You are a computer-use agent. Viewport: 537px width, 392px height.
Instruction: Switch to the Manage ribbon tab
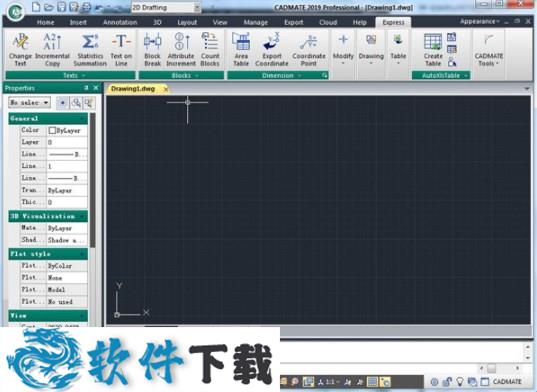tap(255, 22)
